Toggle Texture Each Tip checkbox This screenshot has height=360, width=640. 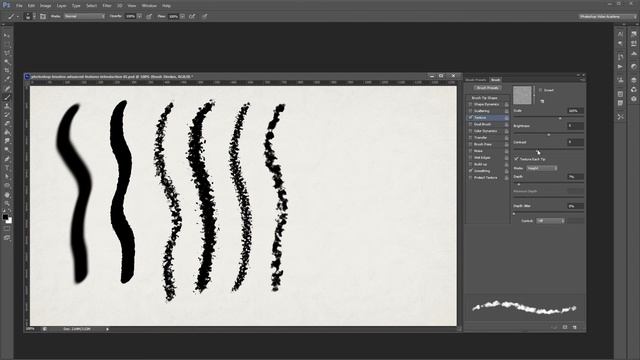[516, 159]
